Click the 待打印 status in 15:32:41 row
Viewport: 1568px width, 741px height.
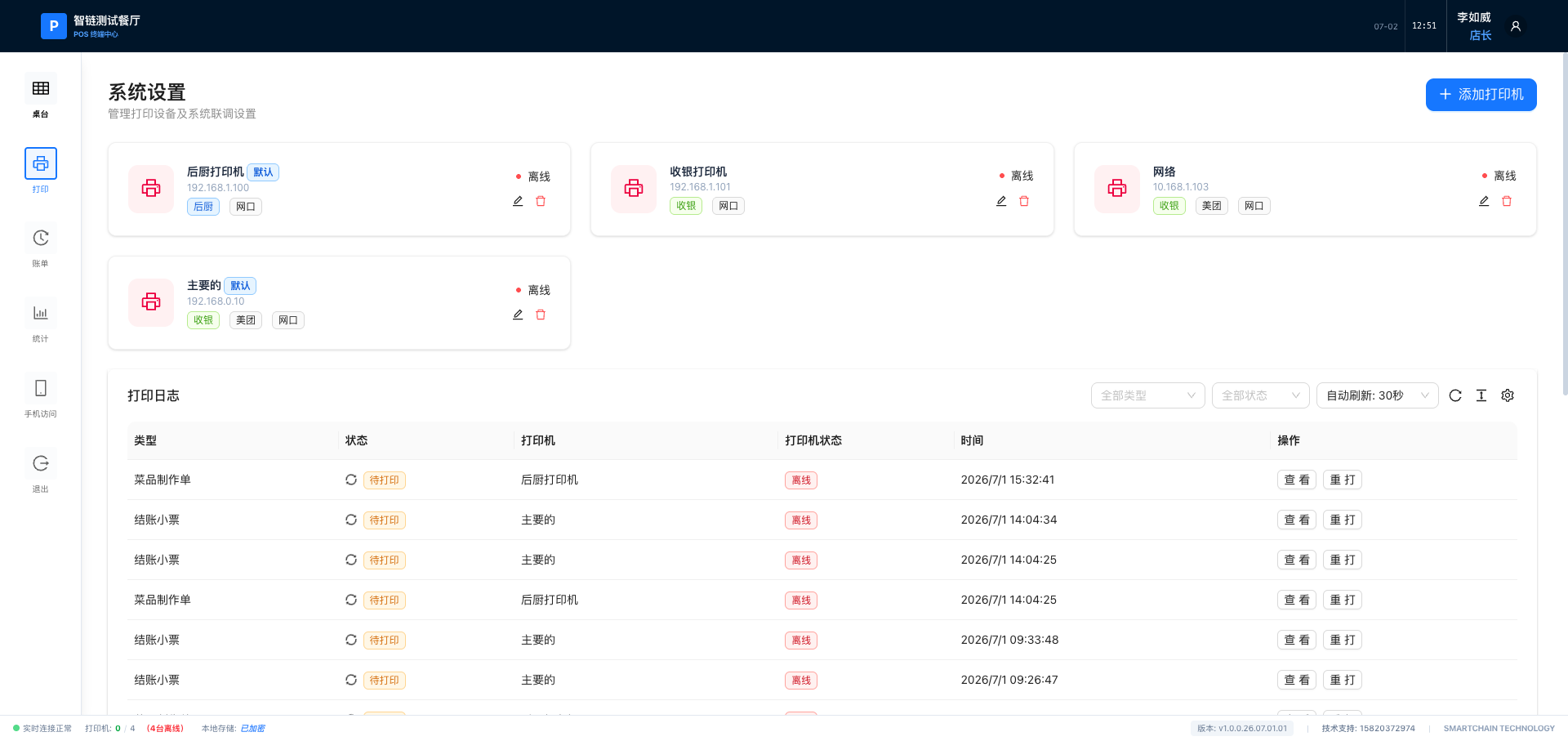point(385,480)
